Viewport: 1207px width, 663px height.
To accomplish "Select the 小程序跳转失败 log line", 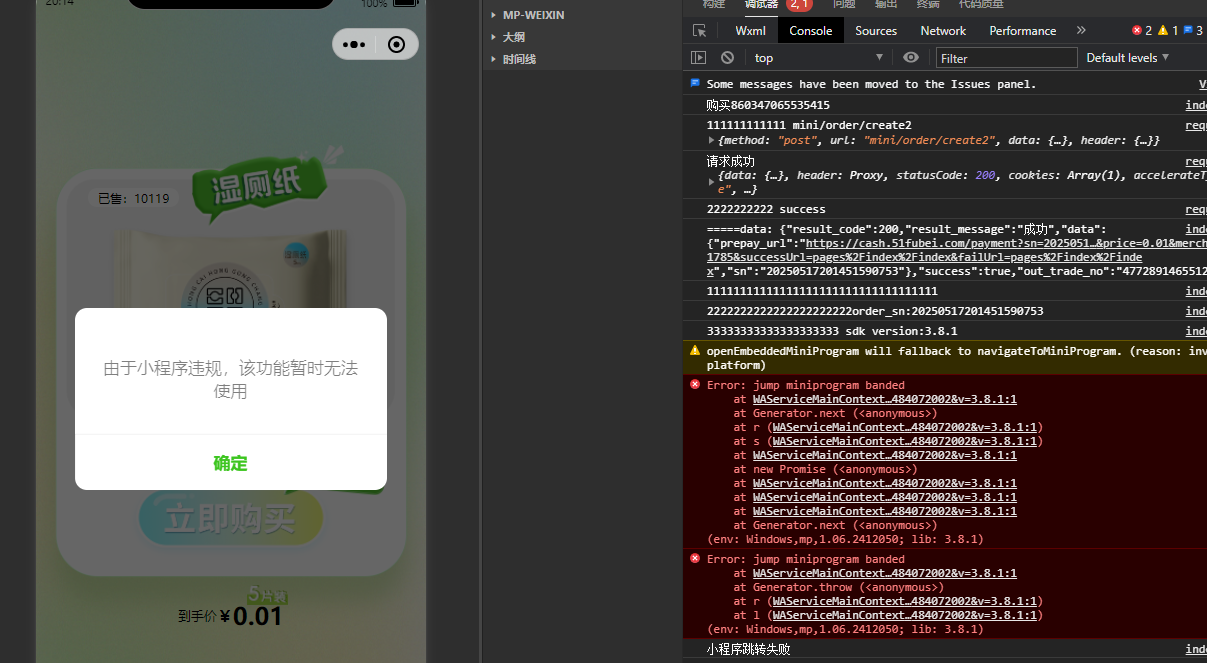I will [749, 650].
